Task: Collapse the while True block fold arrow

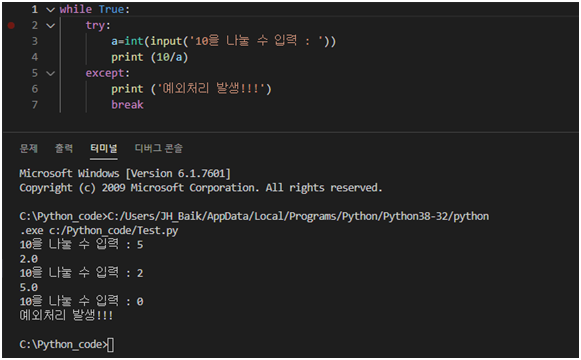Action: point(50,10)
